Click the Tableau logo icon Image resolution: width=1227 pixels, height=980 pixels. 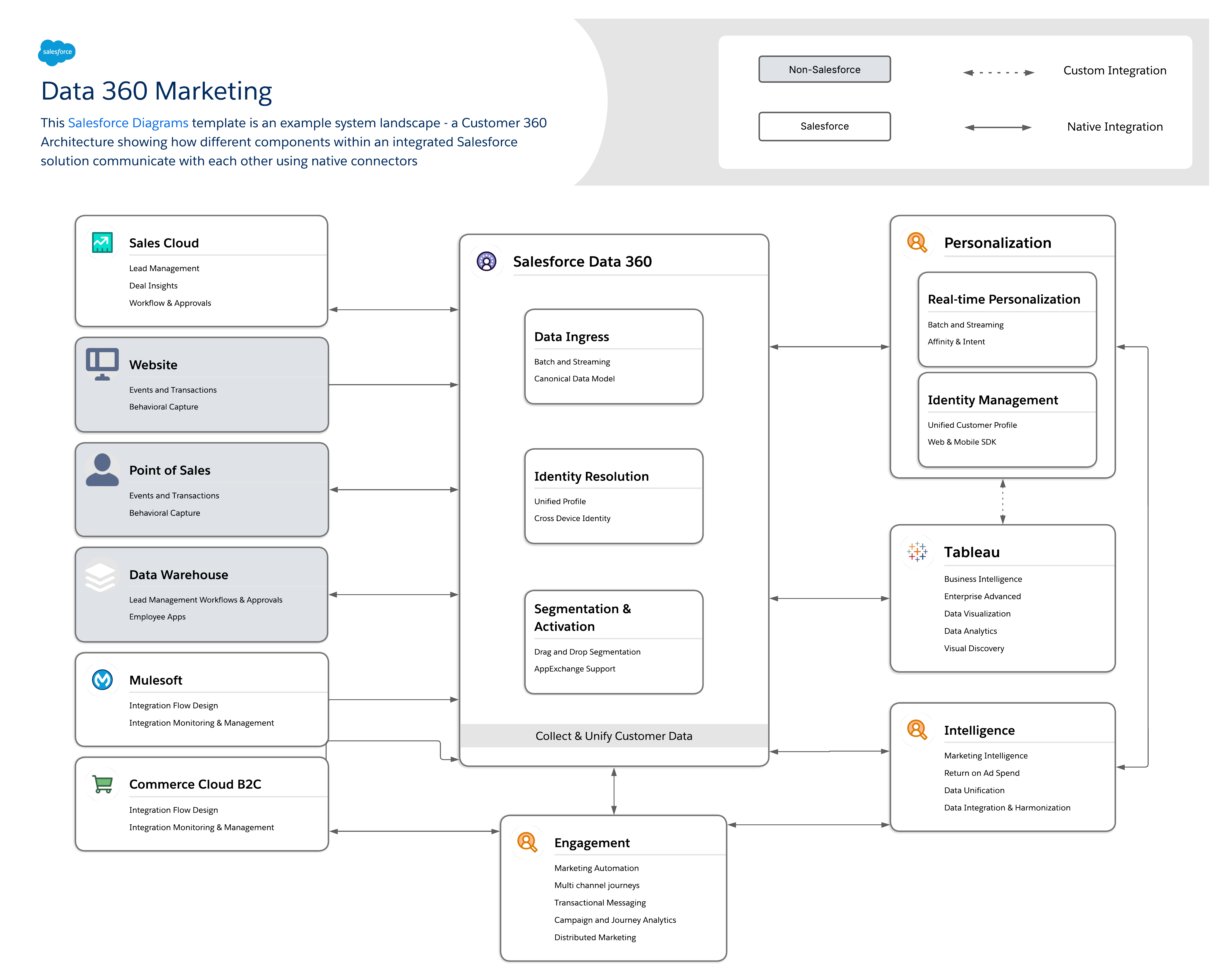(x=917, y=552)
